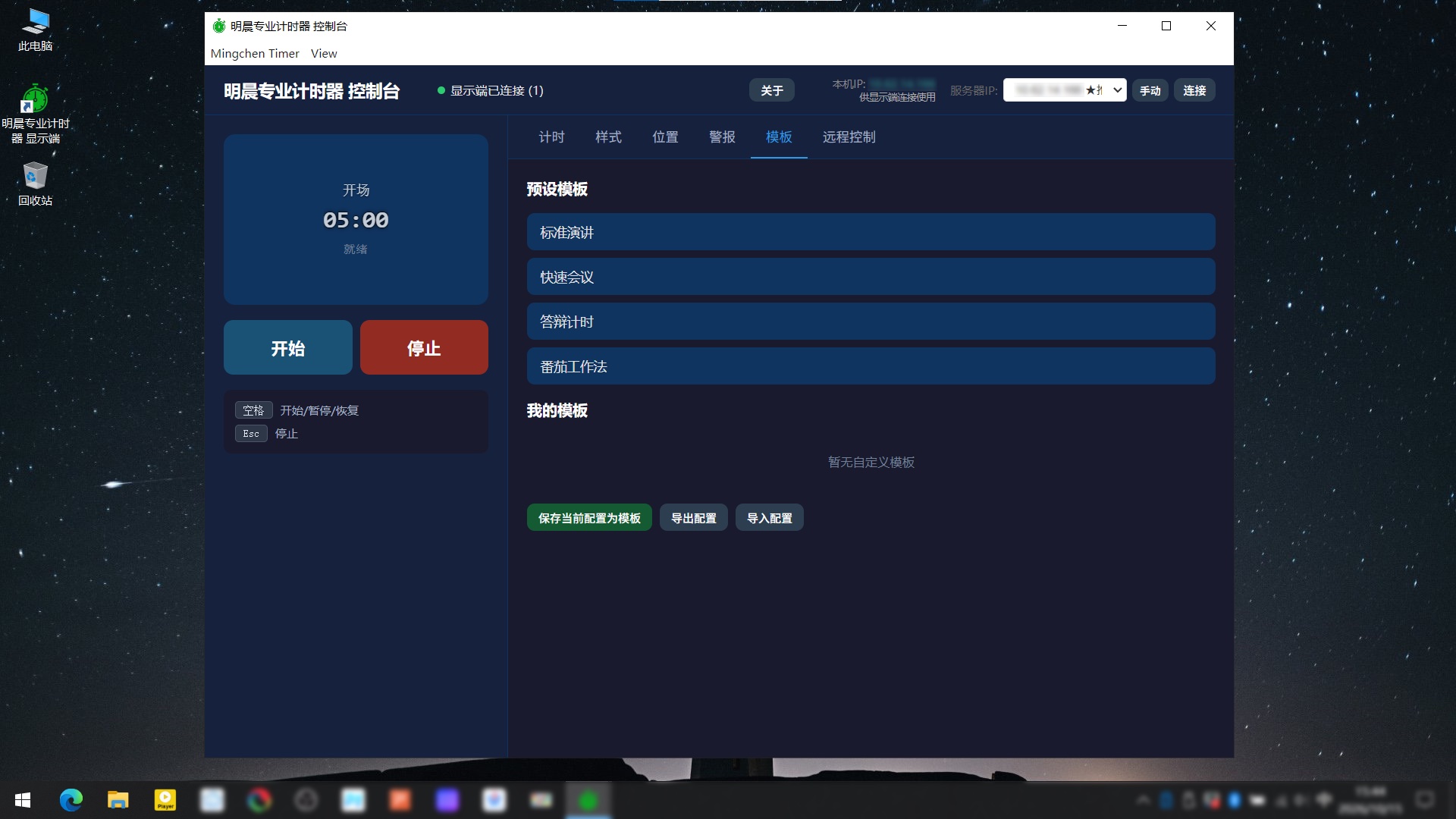Select the 回收站 recycle bin icon

pos(35,184)
